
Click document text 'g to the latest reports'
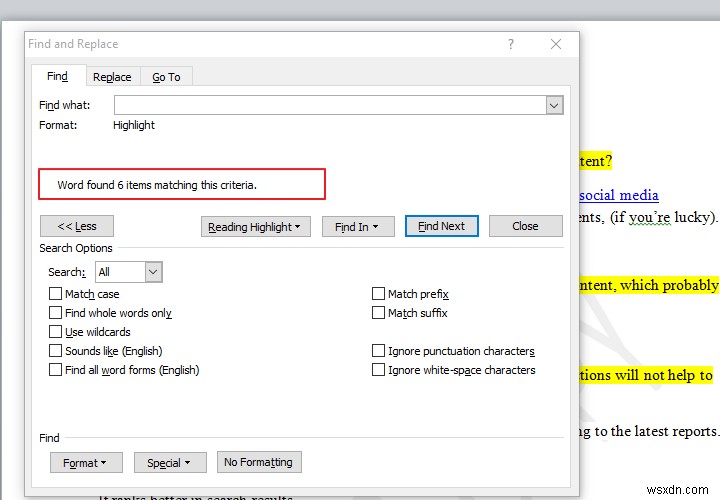tap(648, 432)
